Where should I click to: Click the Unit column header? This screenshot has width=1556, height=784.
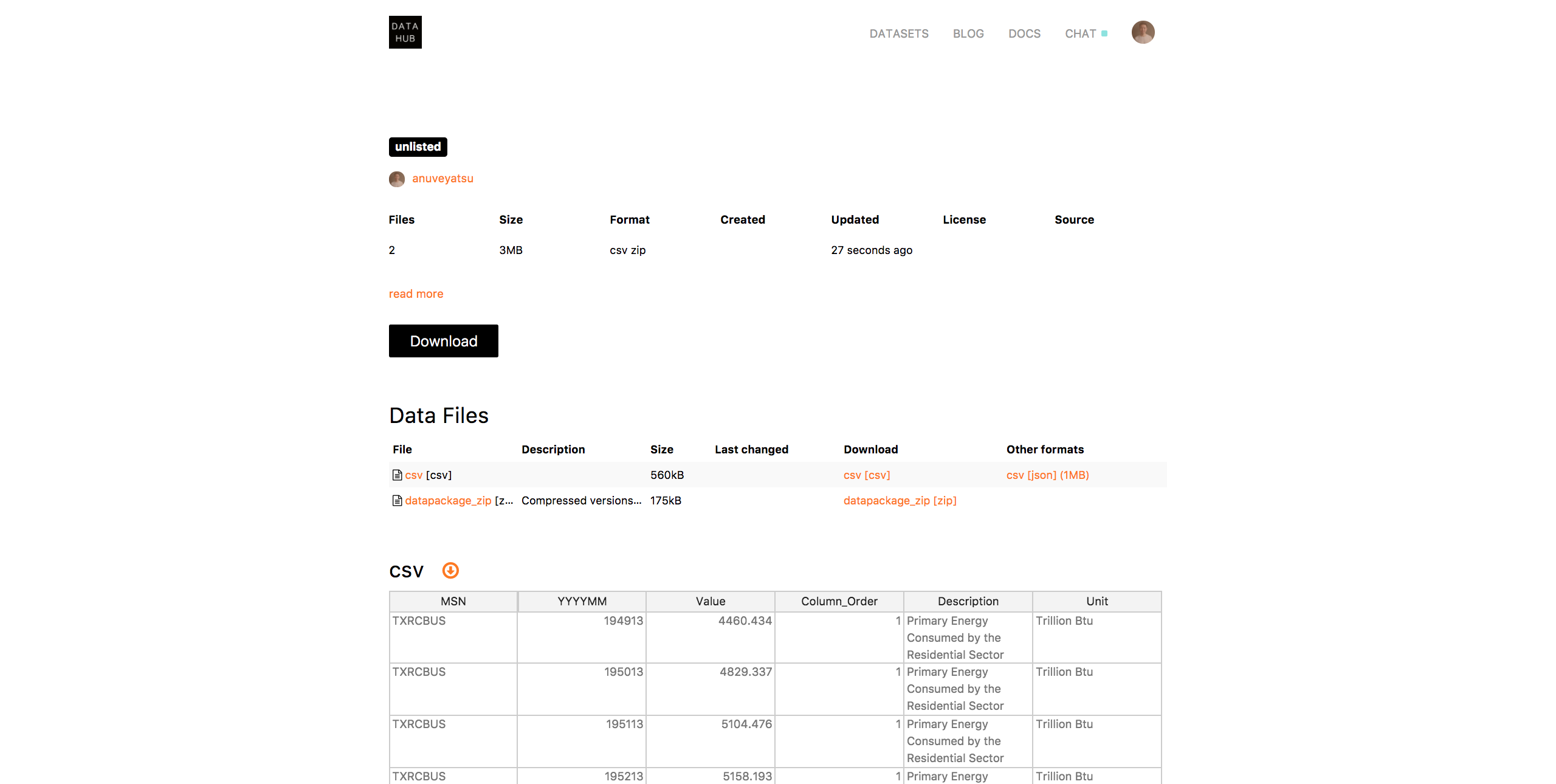click(x=1097, y=601)
